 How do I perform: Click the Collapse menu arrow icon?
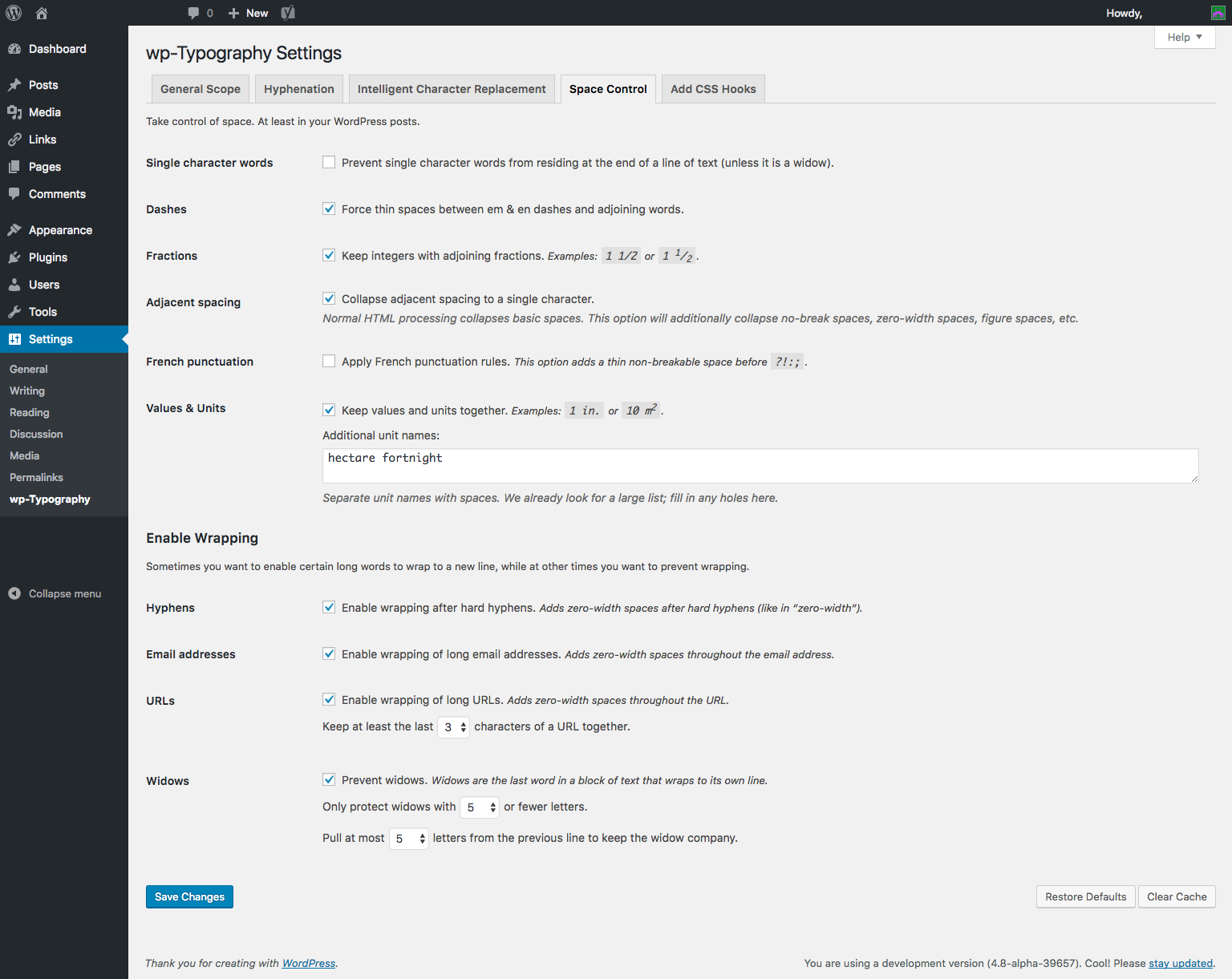point(14,593)
